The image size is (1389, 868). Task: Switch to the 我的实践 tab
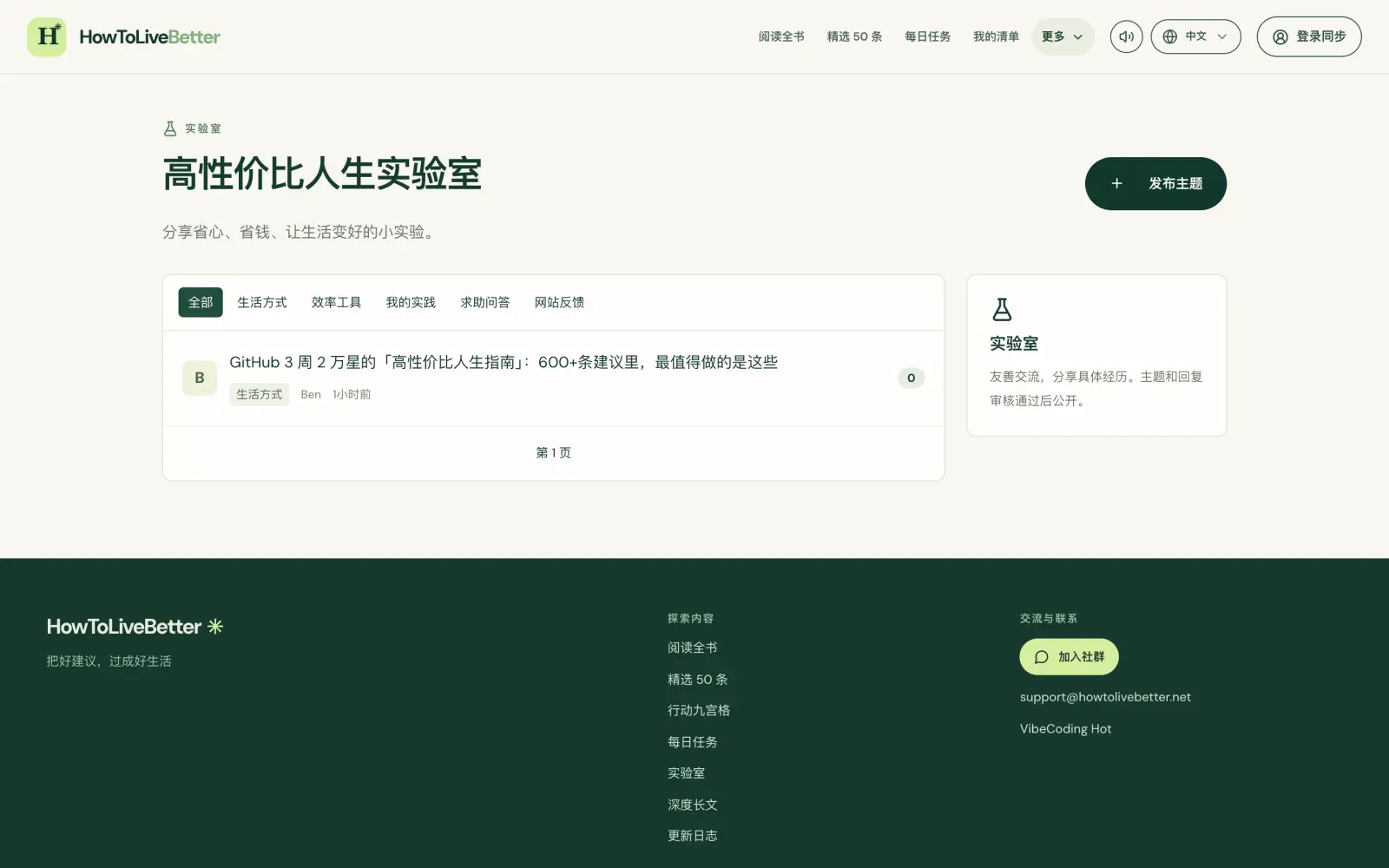[411, 302]
